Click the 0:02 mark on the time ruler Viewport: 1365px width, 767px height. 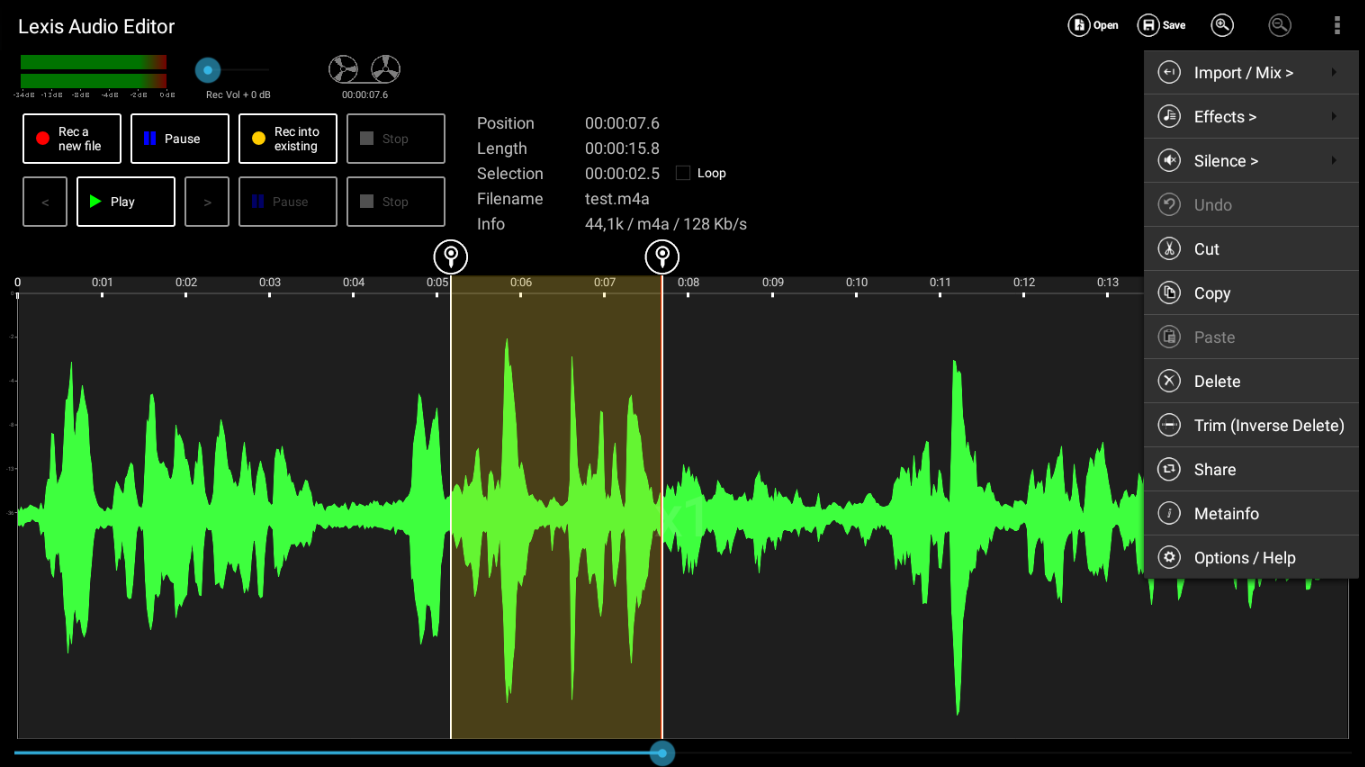pos(186,283)
